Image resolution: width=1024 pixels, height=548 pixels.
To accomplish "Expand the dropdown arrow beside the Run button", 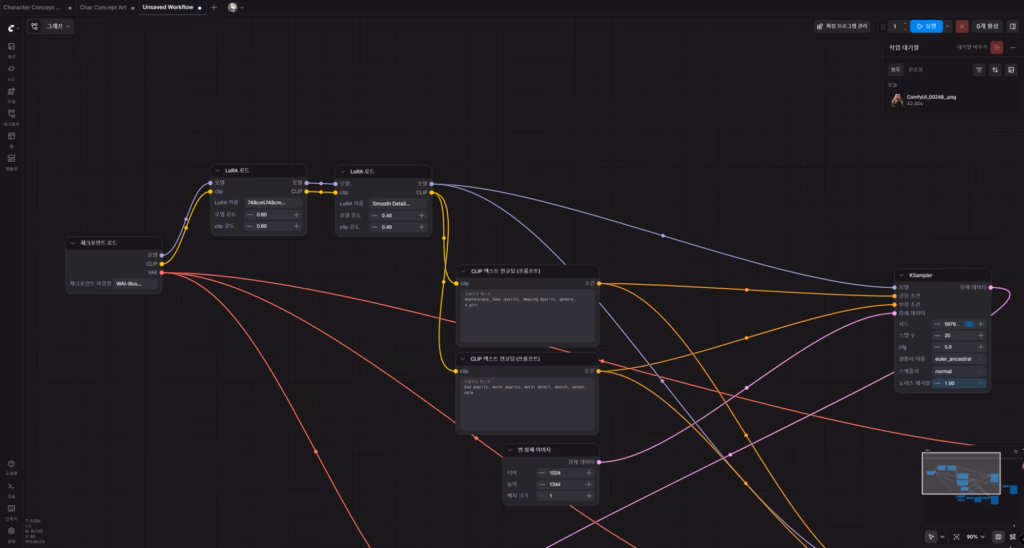I will pos(949,26).
